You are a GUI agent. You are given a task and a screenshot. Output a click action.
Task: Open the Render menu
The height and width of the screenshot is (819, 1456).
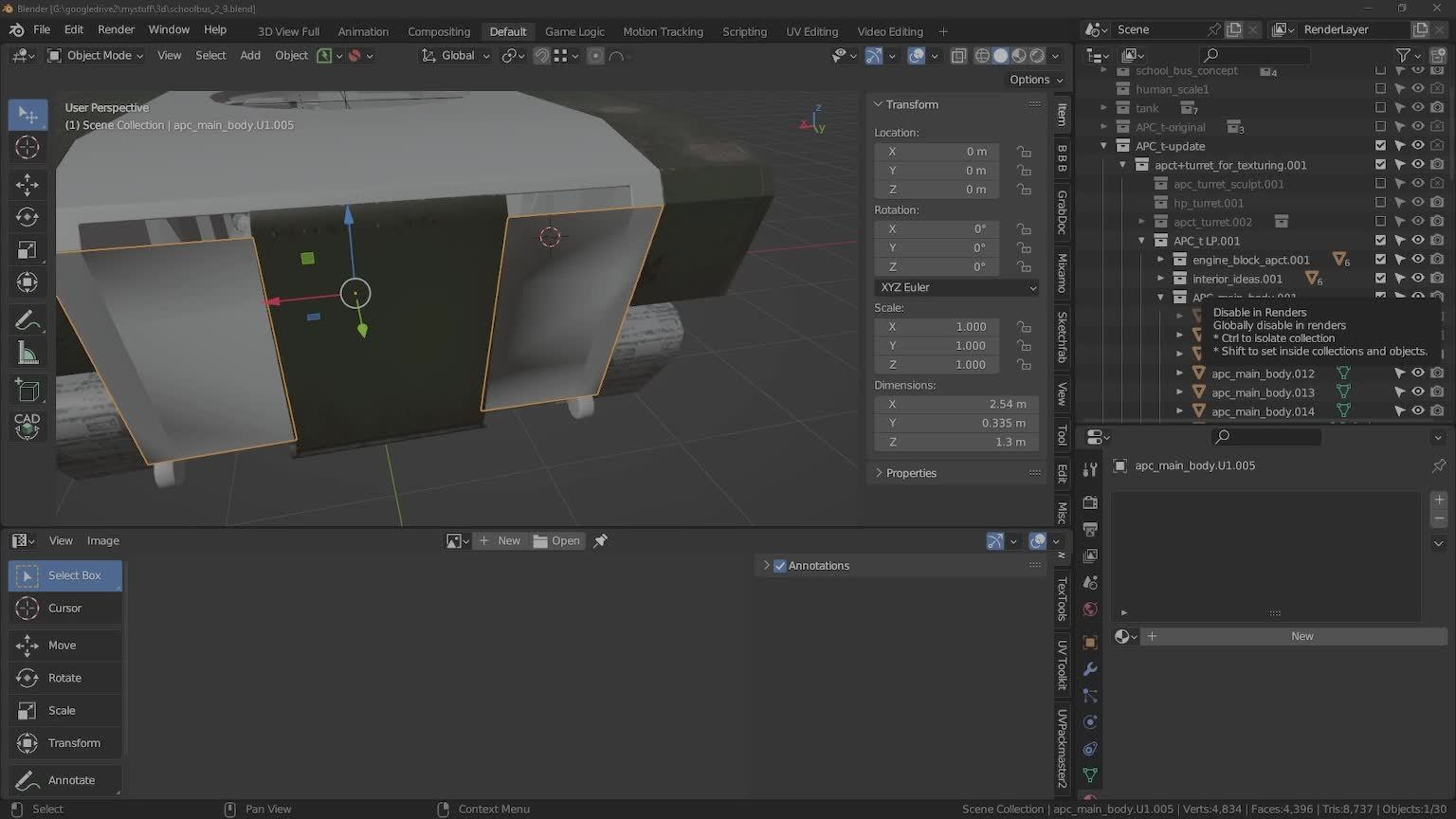point(116,29)
